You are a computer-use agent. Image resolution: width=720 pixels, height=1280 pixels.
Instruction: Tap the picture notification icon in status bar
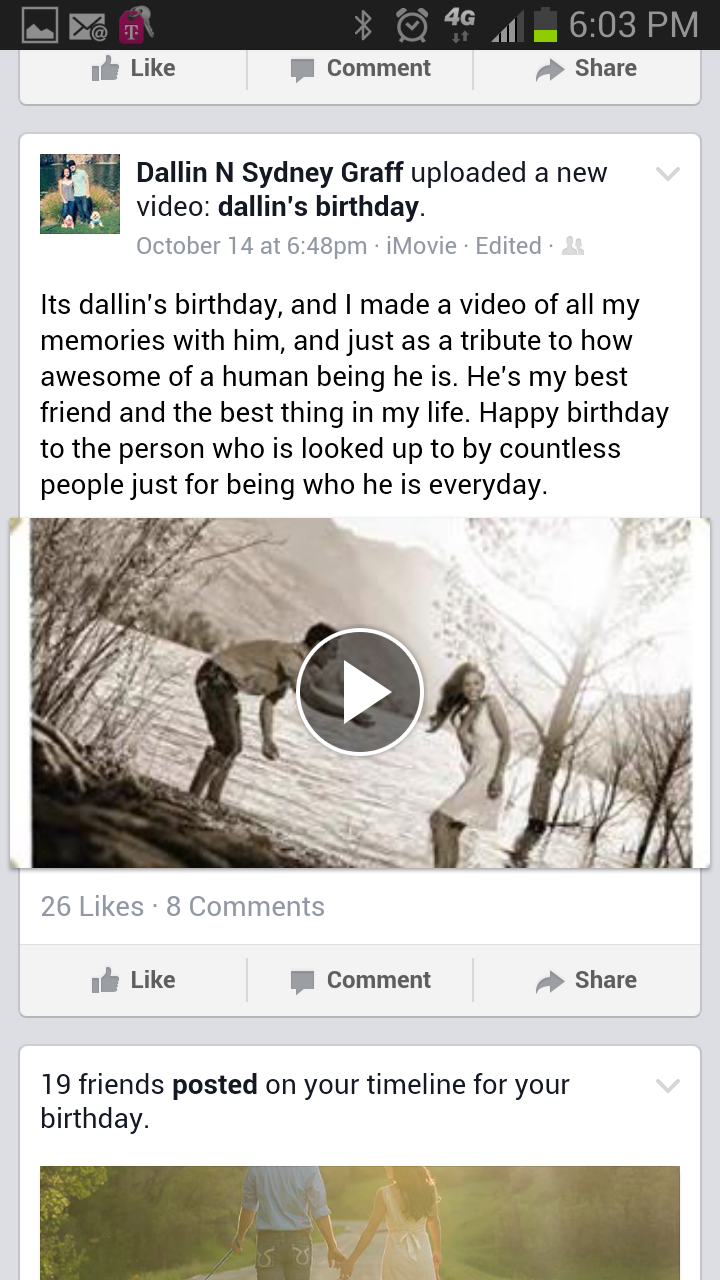40,26
